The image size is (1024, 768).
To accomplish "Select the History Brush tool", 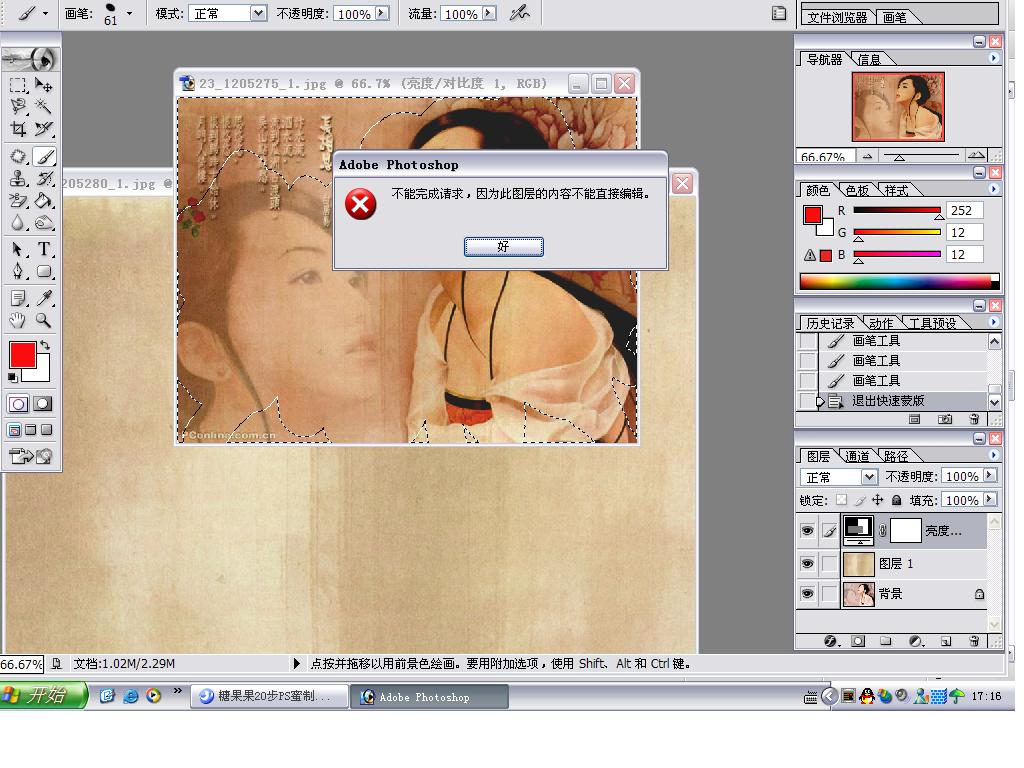I will pos(44,178).
